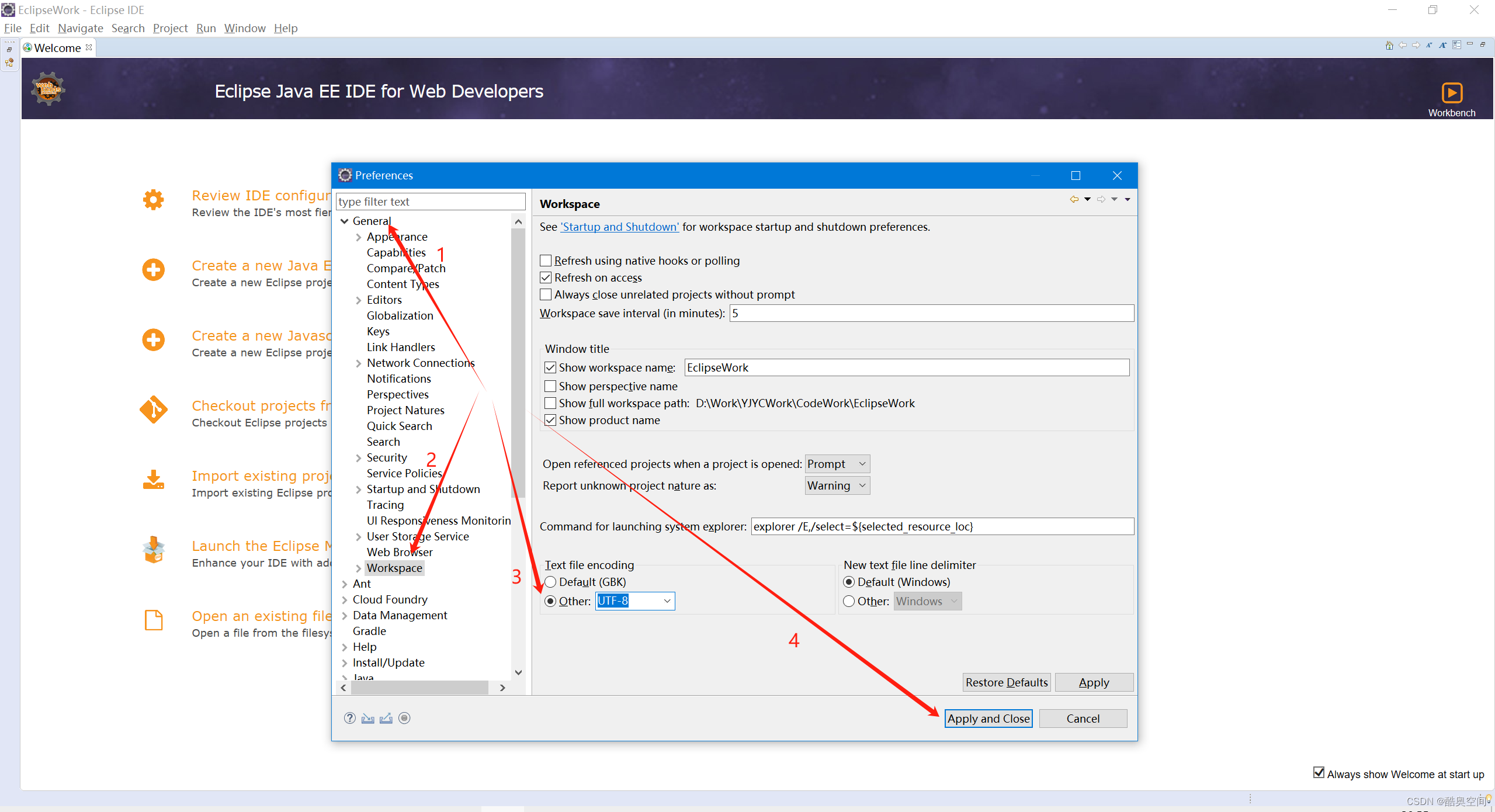Click tree horizontal scrollbar thumb

tap(419, 688)
